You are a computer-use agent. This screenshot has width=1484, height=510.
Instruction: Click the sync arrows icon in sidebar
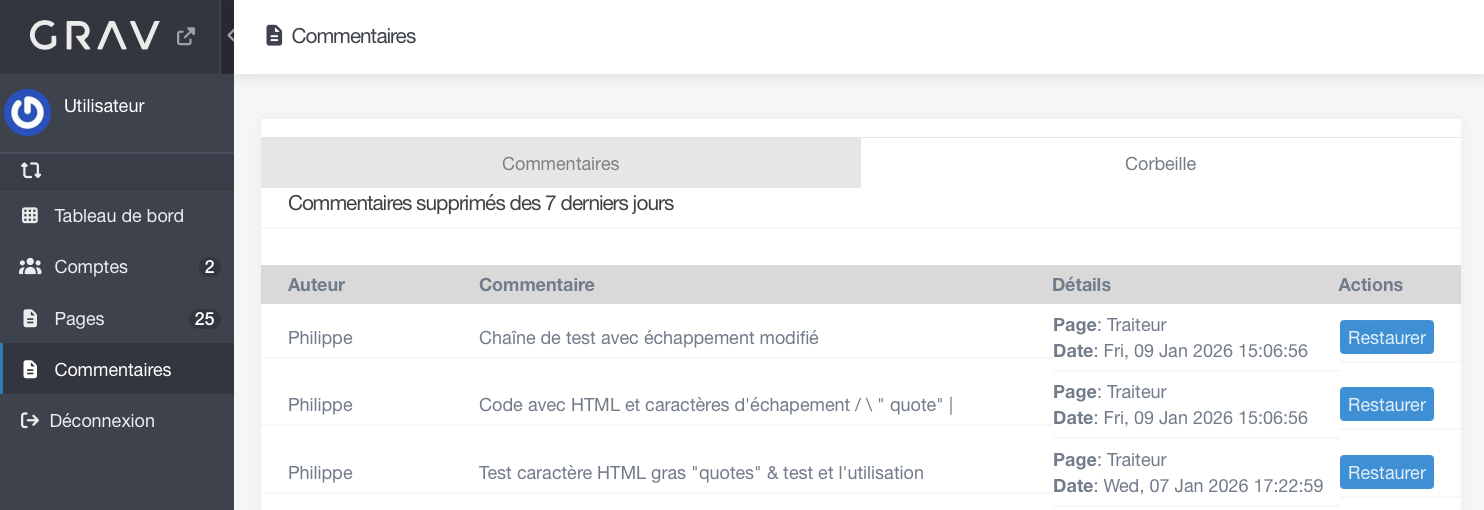coord(30,171)
